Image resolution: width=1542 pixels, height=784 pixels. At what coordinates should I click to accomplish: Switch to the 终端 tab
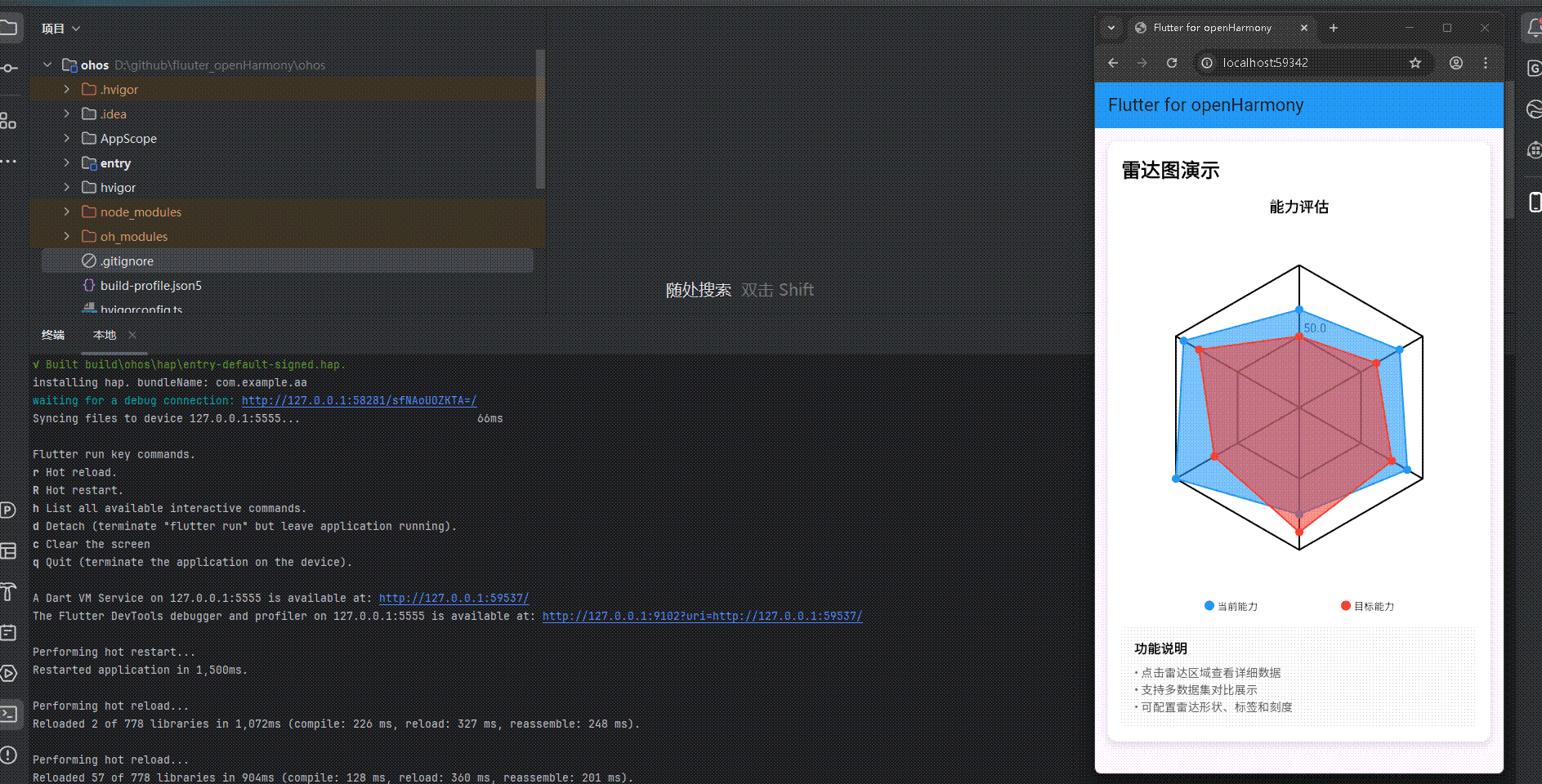(x=53, y=335)
